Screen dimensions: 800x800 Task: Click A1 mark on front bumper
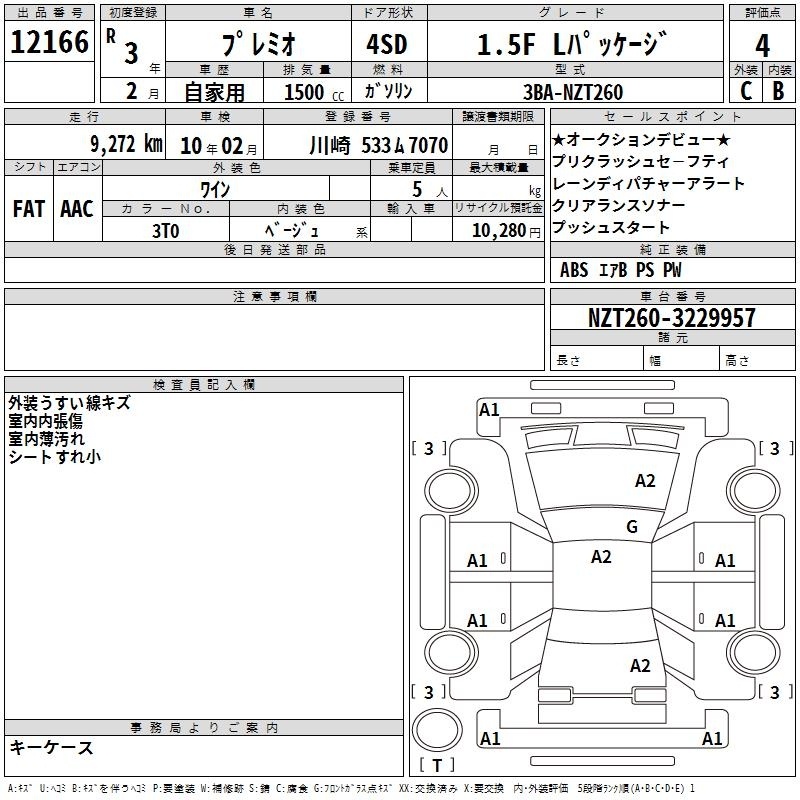[x=489, y=410]
